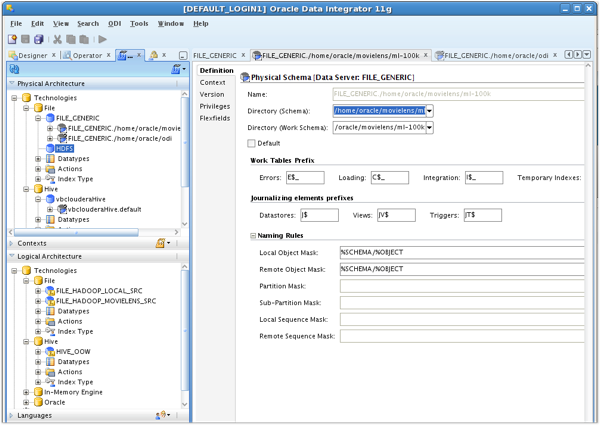Select the HDFS data server icon
This screenshot has height=425, width=600.
click(50, 148)
